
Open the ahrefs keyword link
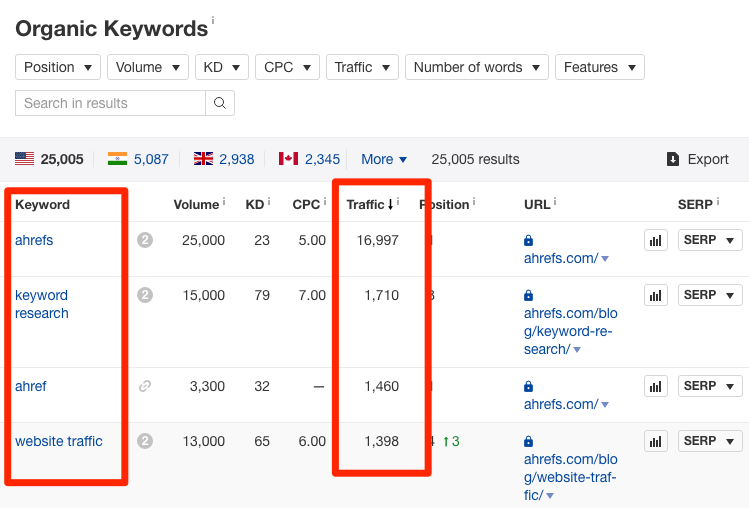coord(34,240)
